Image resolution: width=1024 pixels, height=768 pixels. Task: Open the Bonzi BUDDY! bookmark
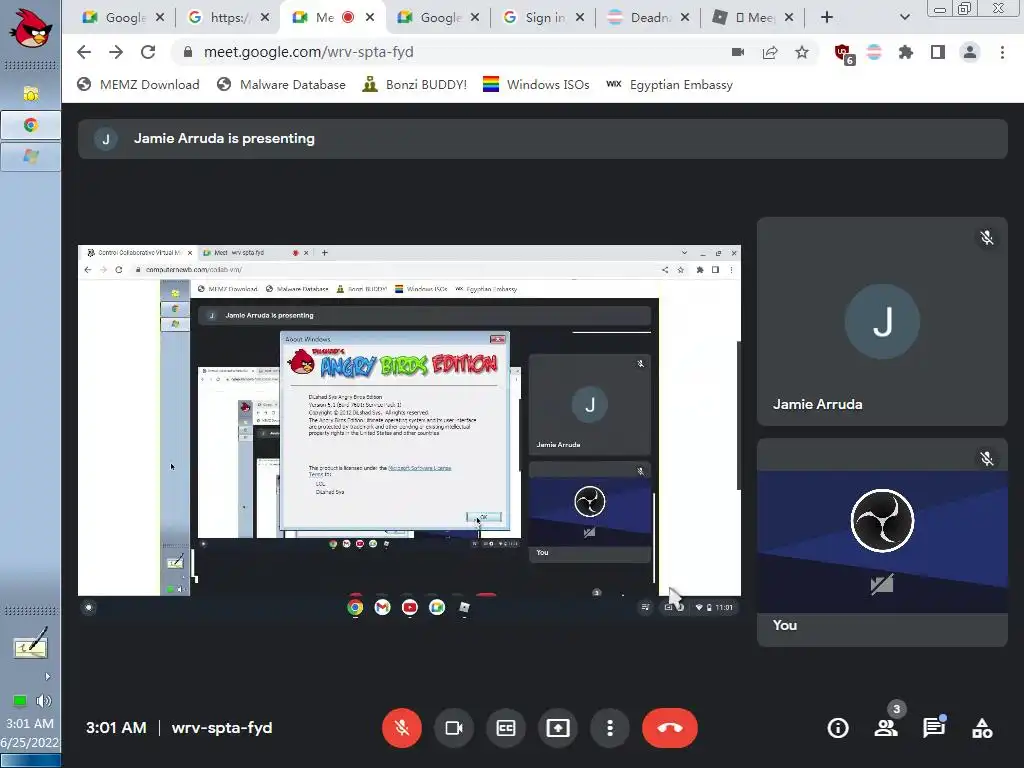pyautogui.click(x=415, y=85)
